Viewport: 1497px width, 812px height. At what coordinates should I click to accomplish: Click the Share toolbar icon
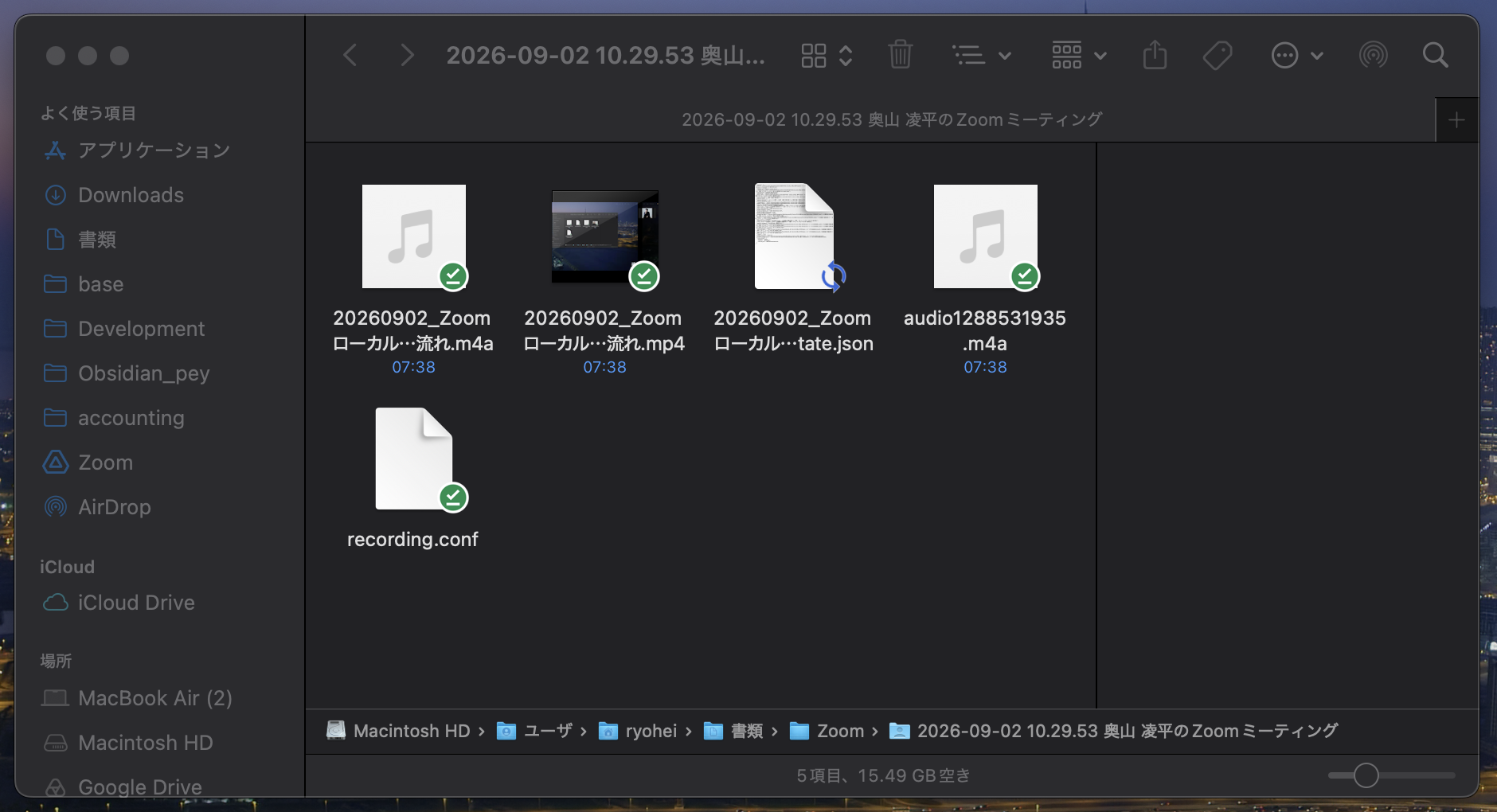1155,55
